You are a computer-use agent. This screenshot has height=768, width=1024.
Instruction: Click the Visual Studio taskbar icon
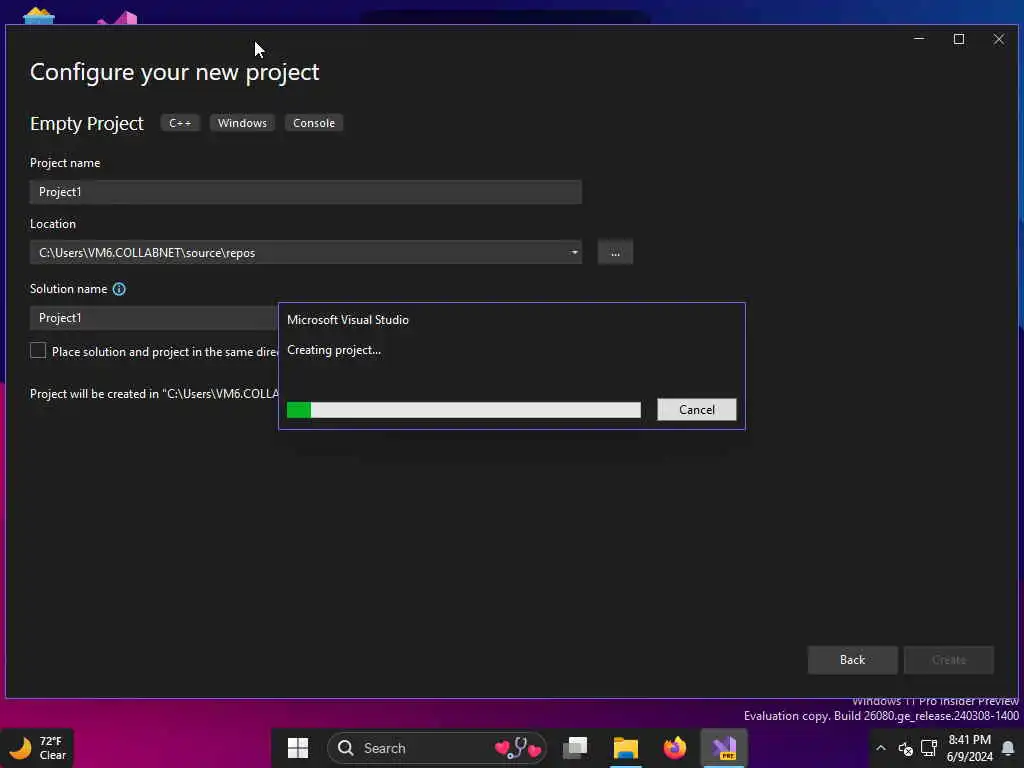coord(724,748)
